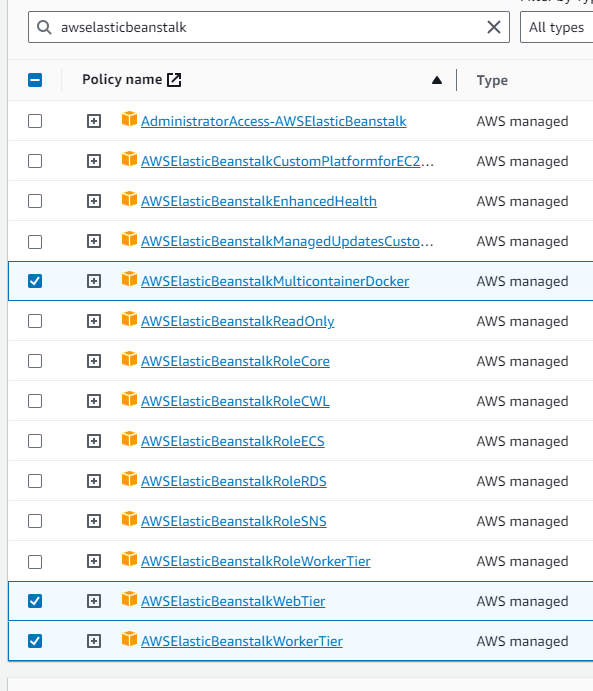The width and height of the screenshot is (593, 691).
Task: Expand AWSElasticBeanstalkMulticontainerDocker row details
Action: tap(94, 281)
